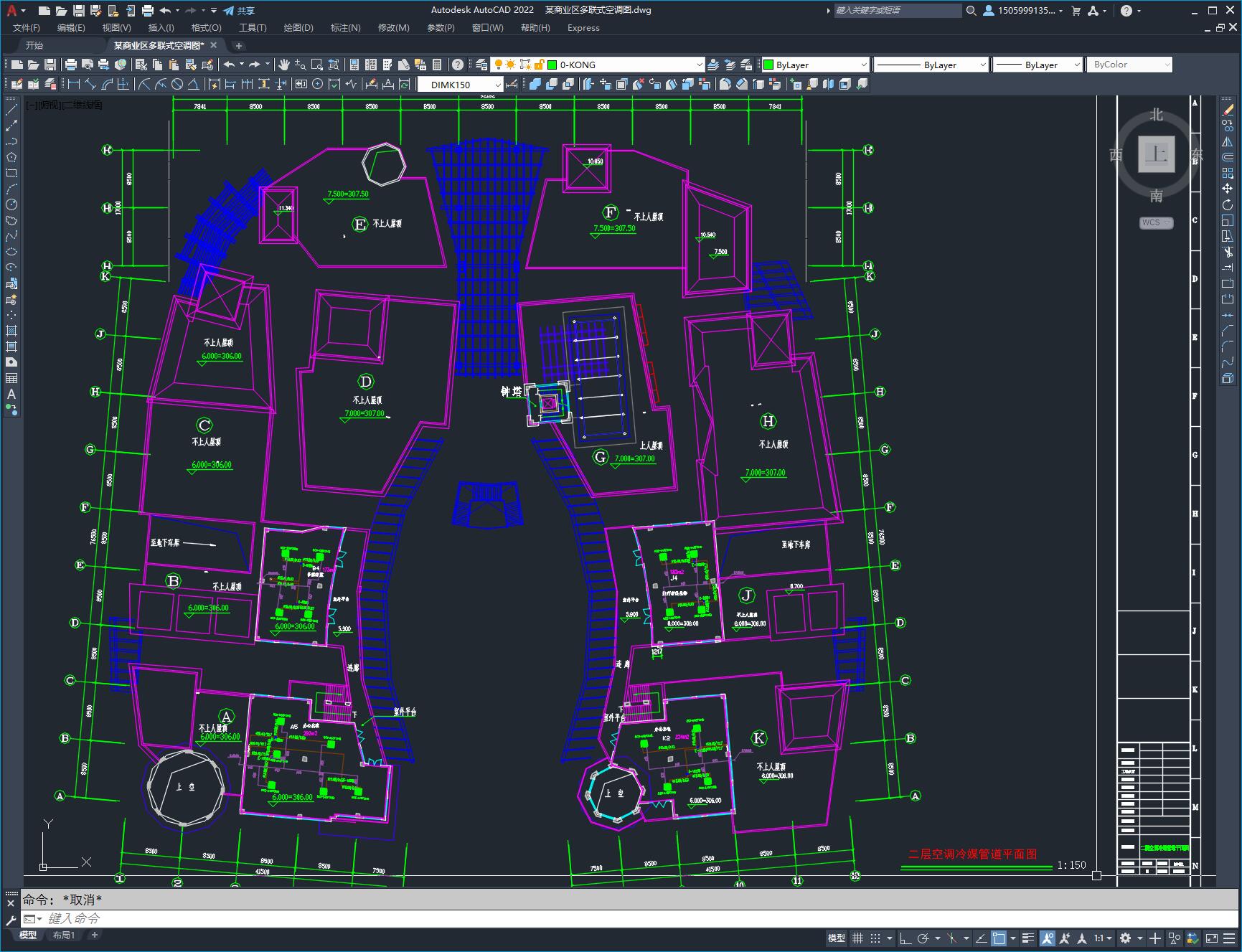Screen dimensions: 1242x952
Task: Open the 1:1 annotation scale dropdown
Action: (x=1103, y=938)
